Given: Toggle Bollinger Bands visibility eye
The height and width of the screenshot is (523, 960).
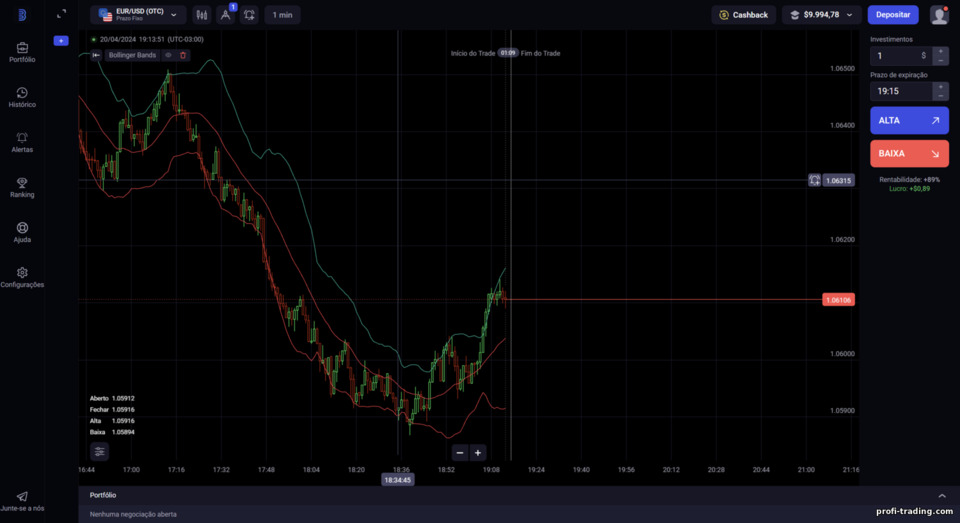Looking at the screenshot, I should click(168, 55).
